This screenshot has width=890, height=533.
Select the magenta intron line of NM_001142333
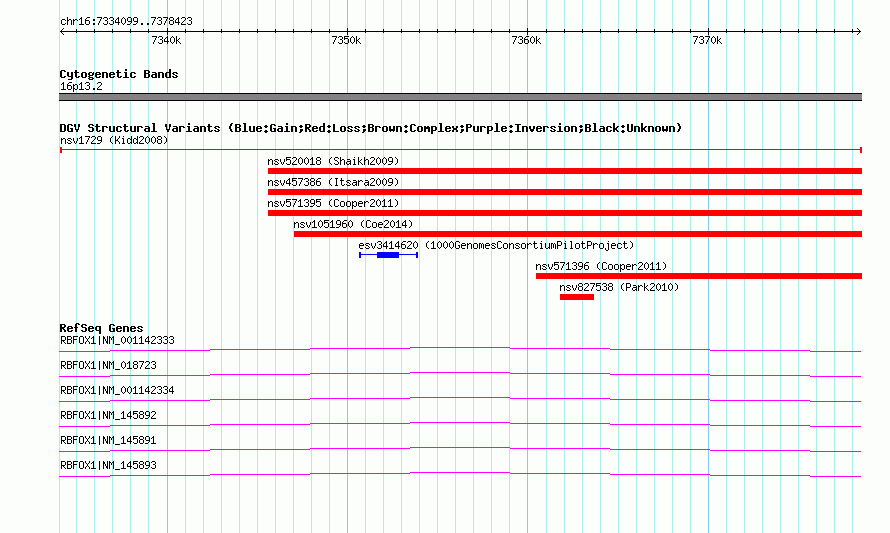pyautogui.click(x=460, y=348)
